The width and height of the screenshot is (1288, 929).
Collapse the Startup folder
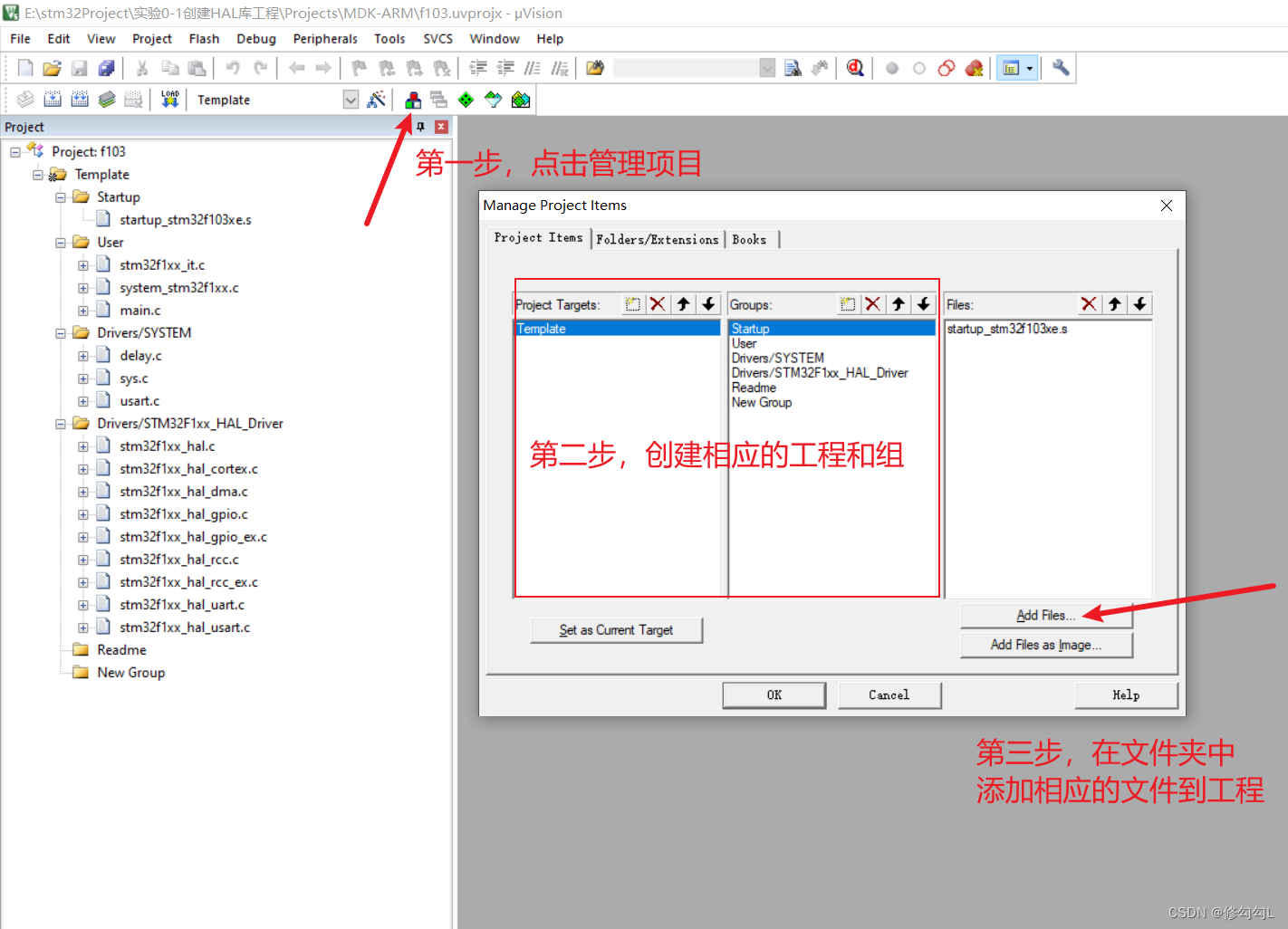click(61, 197)
